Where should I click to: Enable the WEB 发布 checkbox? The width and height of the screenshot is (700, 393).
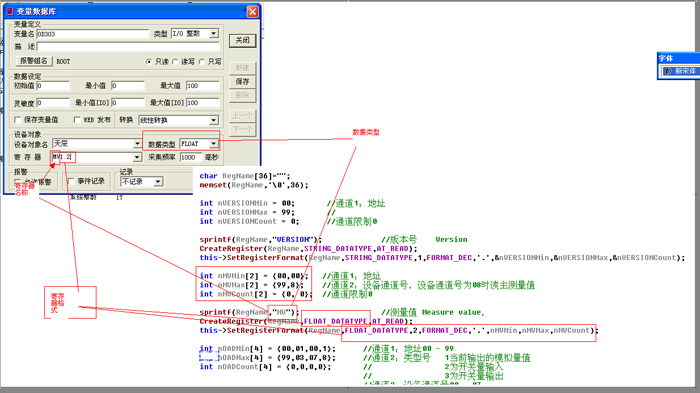click(x=77, y=120)
